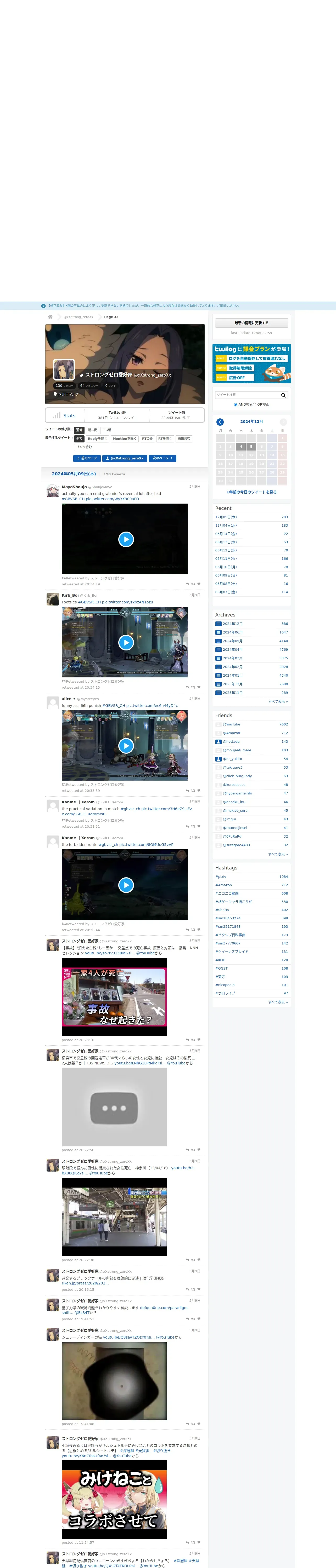Expand all Archives with すべて表示
The height and width of the screenshot is (1568, 336).
278,702
